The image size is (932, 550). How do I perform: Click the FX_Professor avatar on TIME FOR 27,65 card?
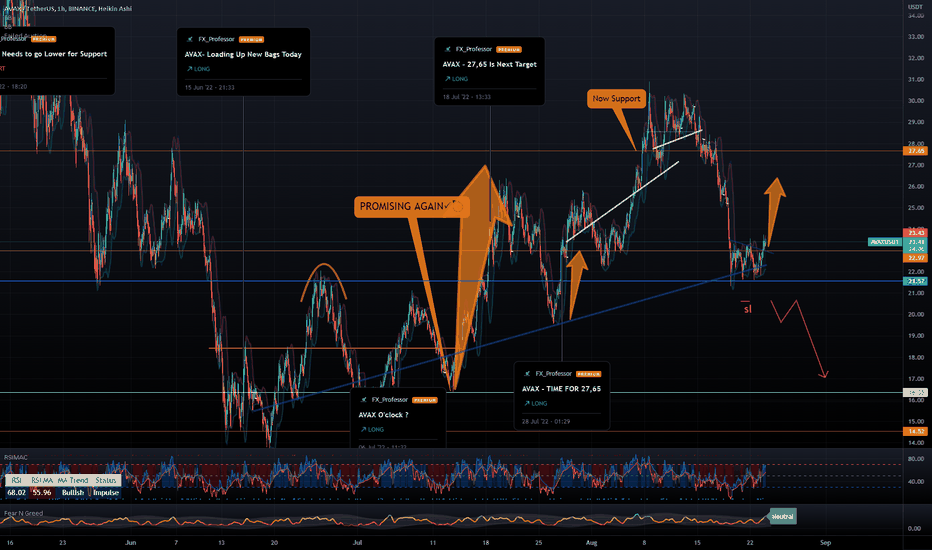(x=527, y=374)
